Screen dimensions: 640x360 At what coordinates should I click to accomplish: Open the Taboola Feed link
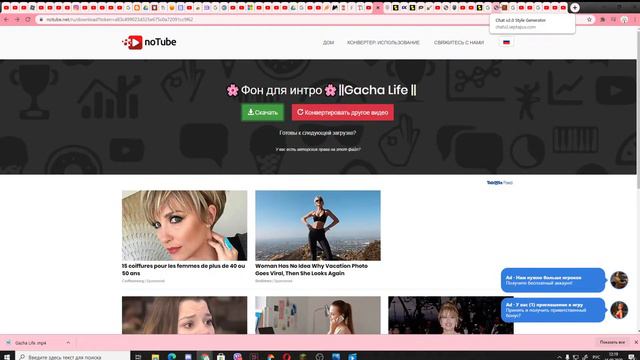pyautogui.click(x=500, y=182)
